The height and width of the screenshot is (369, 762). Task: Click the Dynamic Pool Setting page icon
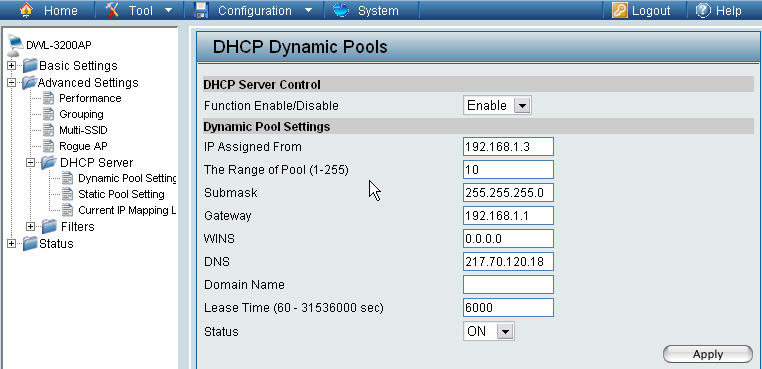68,178
